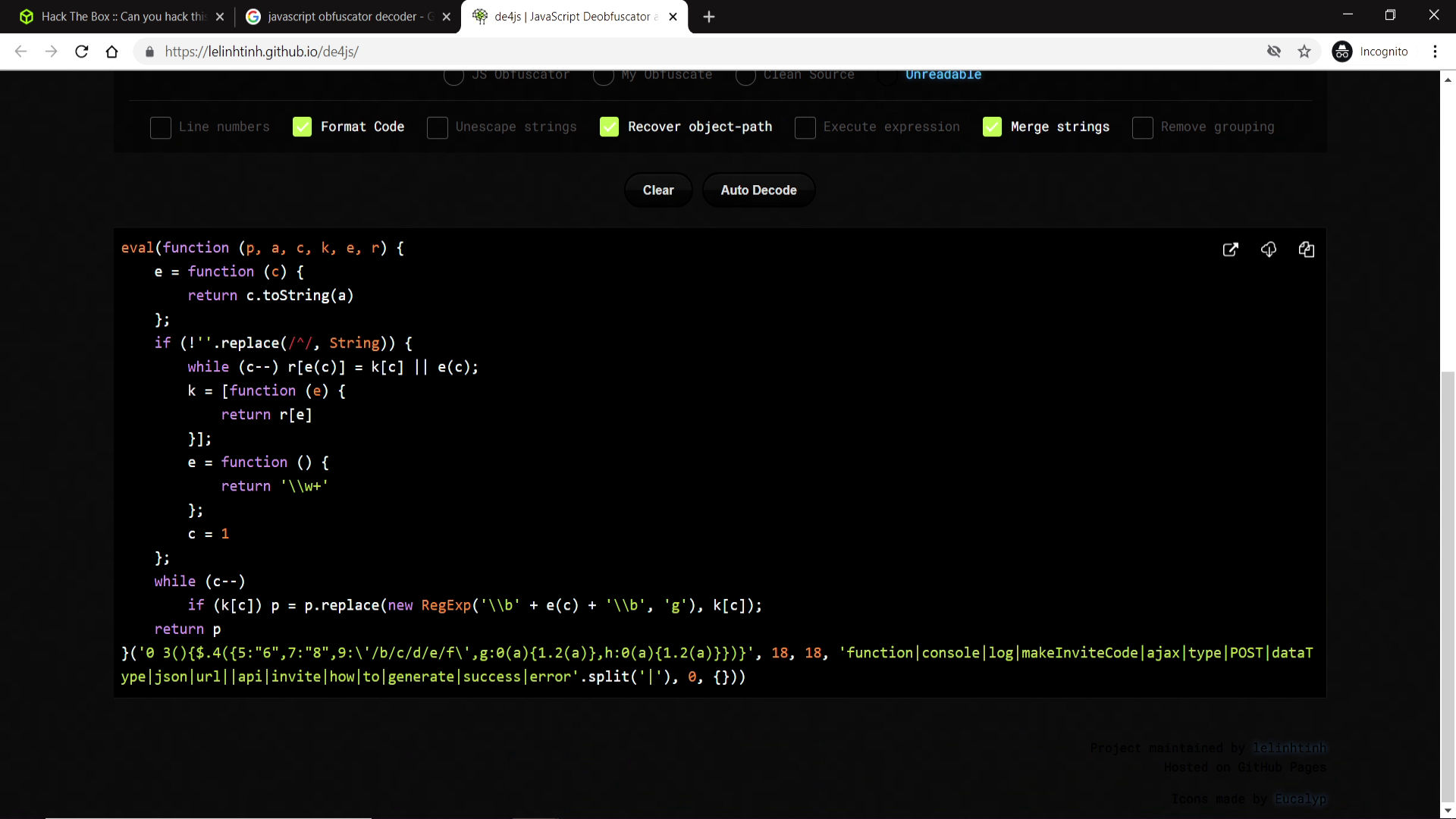The height and width of the screenshot is (819, 1456).
Task: Open the Incognito profile indicator
Action: pyautogui.click(x=1371, y=52)
